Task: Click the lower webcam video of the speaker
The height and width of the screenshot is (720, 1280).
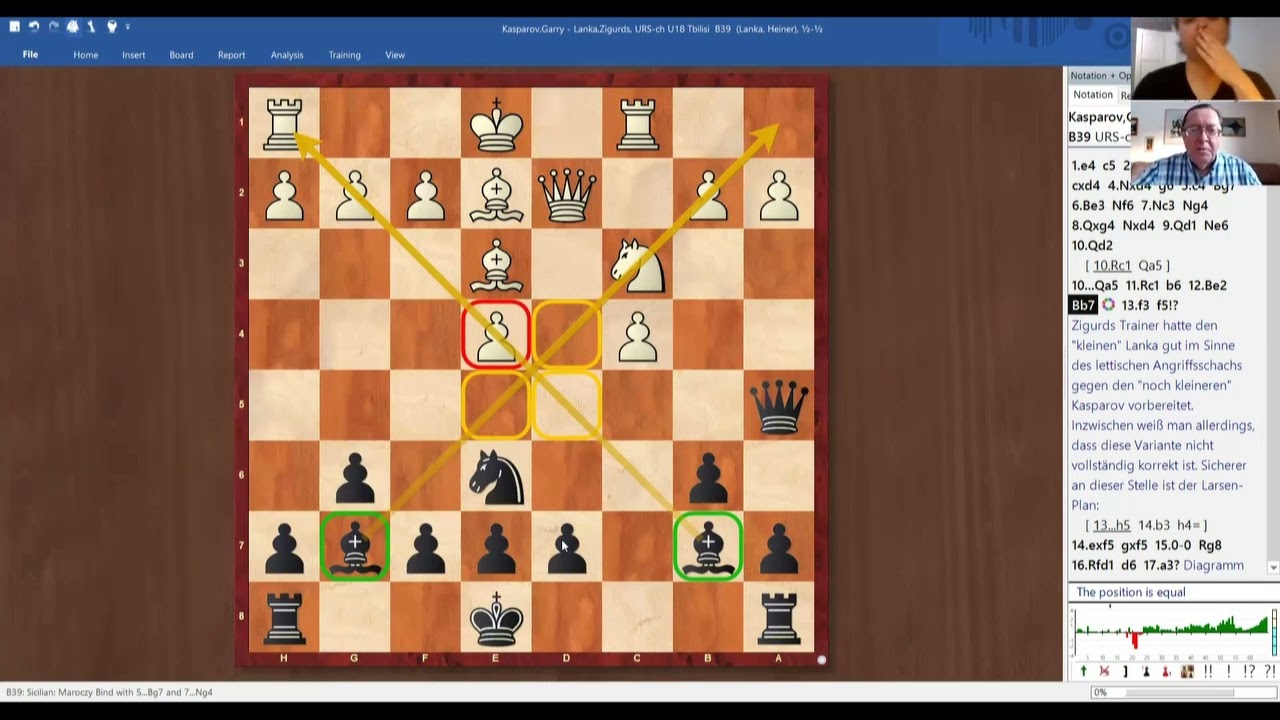Action: [1204, 144]
